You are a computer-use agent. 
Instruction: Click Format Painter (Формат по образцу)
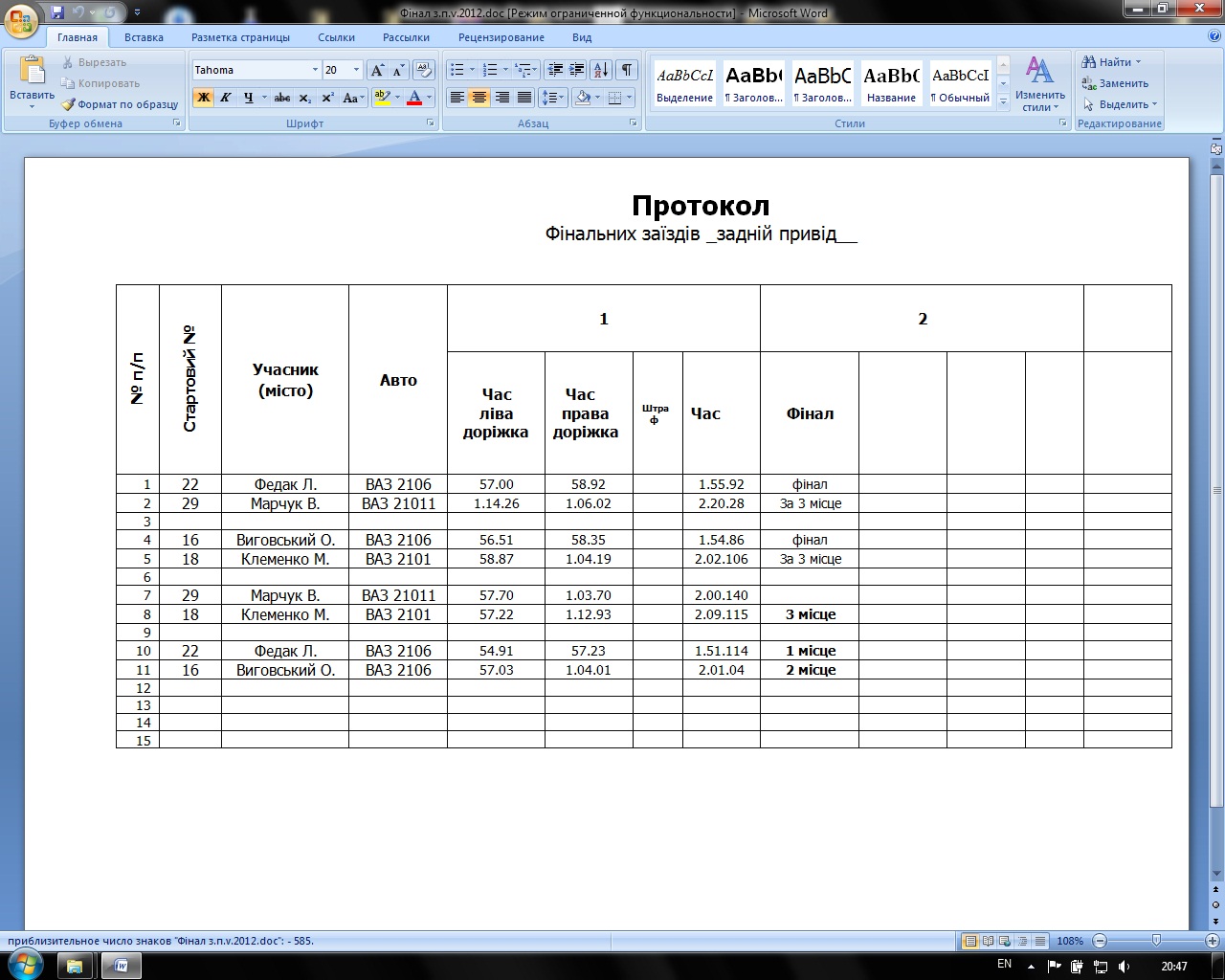(x=120, y=104)
